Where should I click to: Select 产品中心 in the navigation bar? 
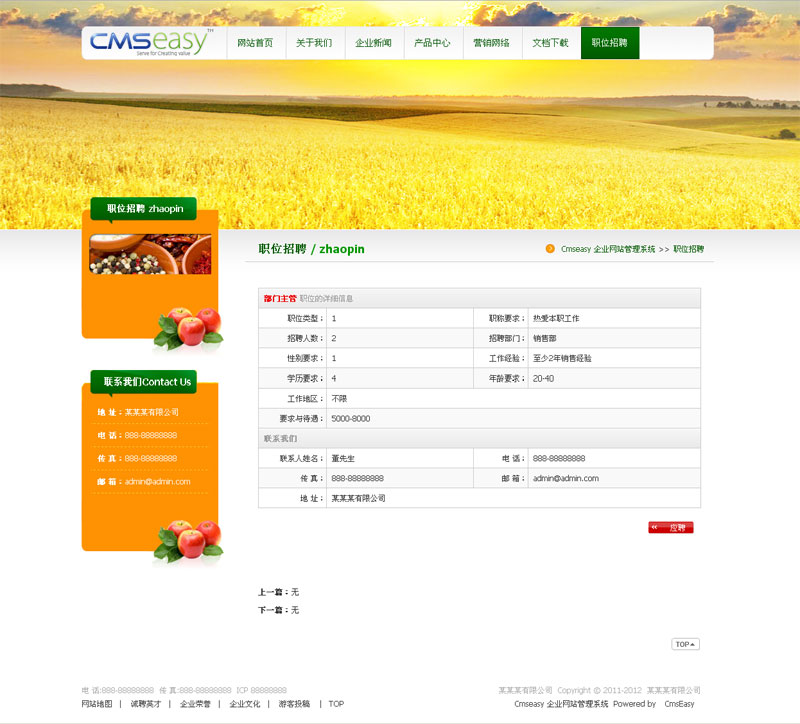(x=432, y=43)
